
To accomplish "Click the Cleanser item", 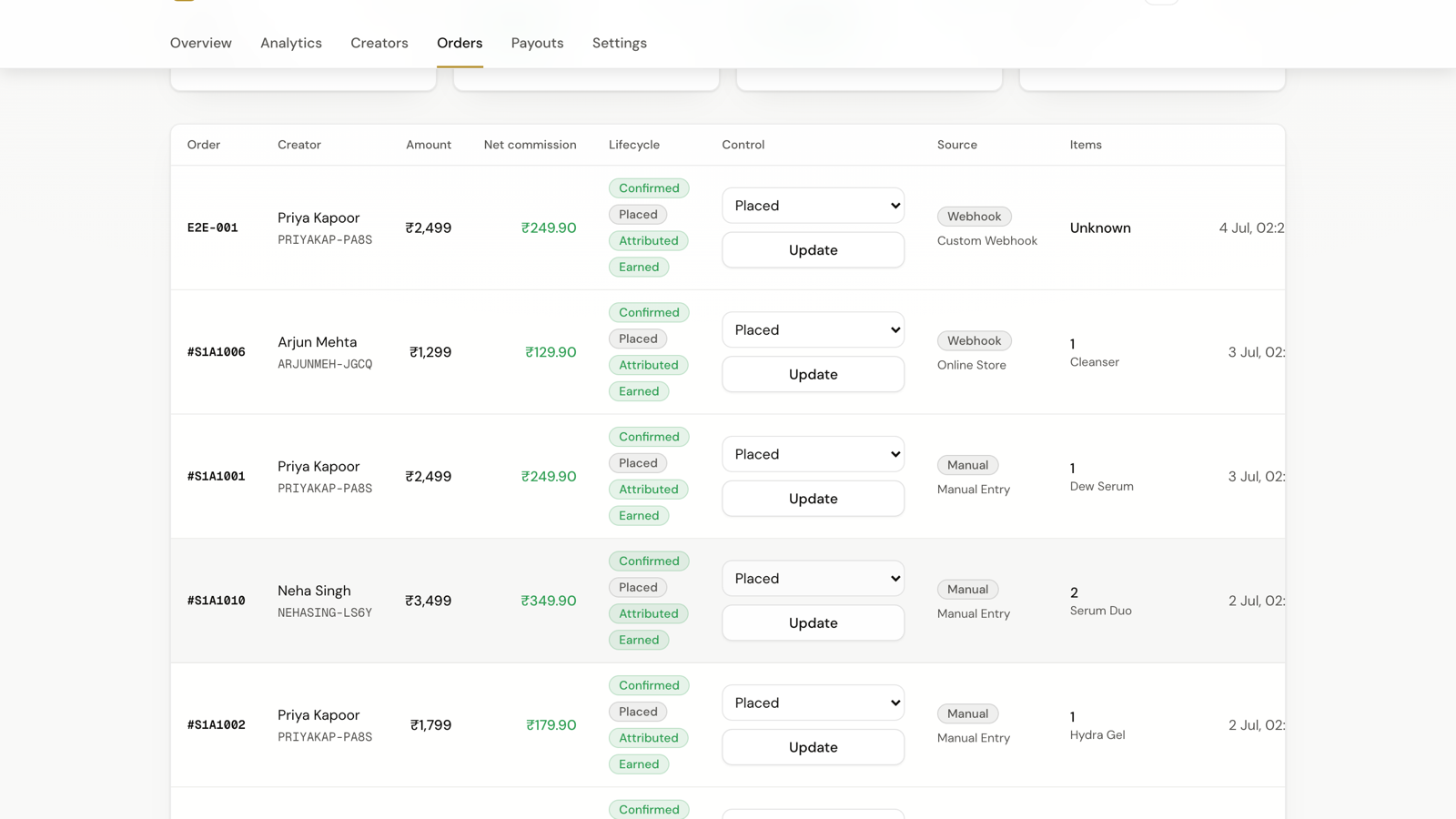I will click(1095, 362).
